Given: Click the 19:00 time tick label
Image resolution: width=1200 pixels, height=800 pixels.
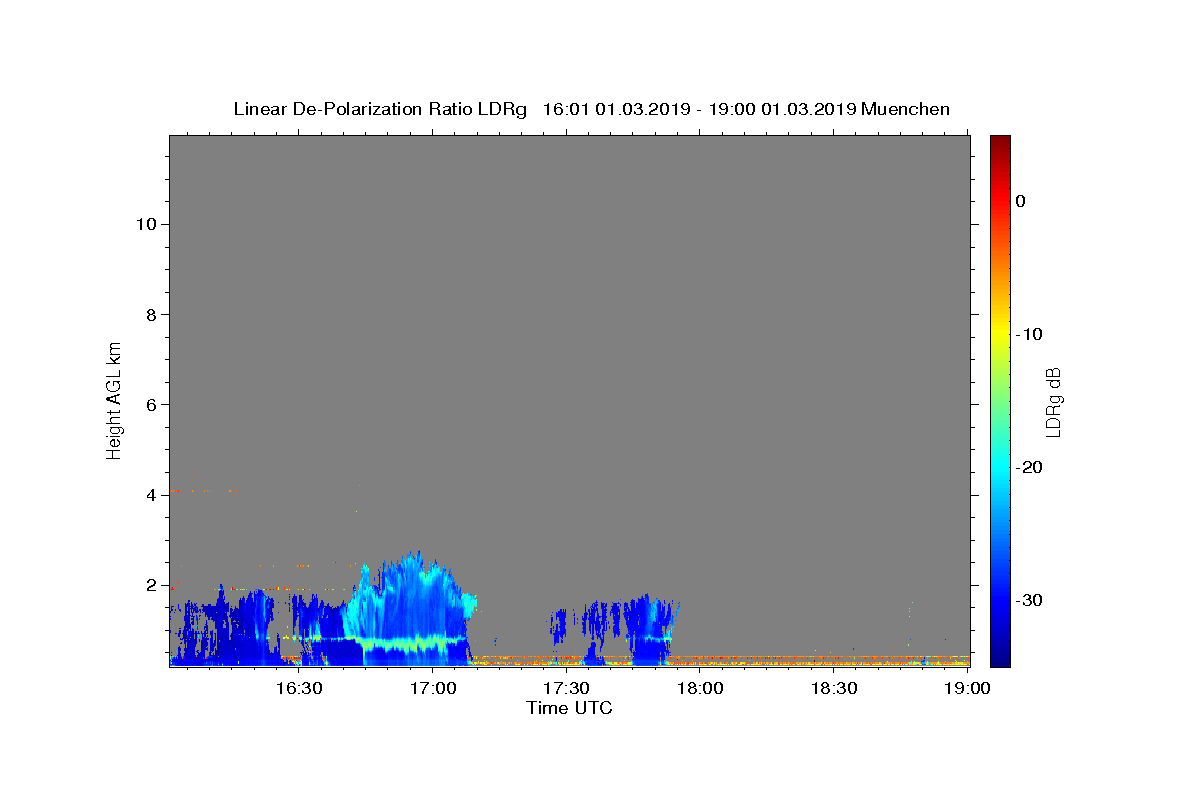Looking at the screenshot, I should (x=968, y=688).
